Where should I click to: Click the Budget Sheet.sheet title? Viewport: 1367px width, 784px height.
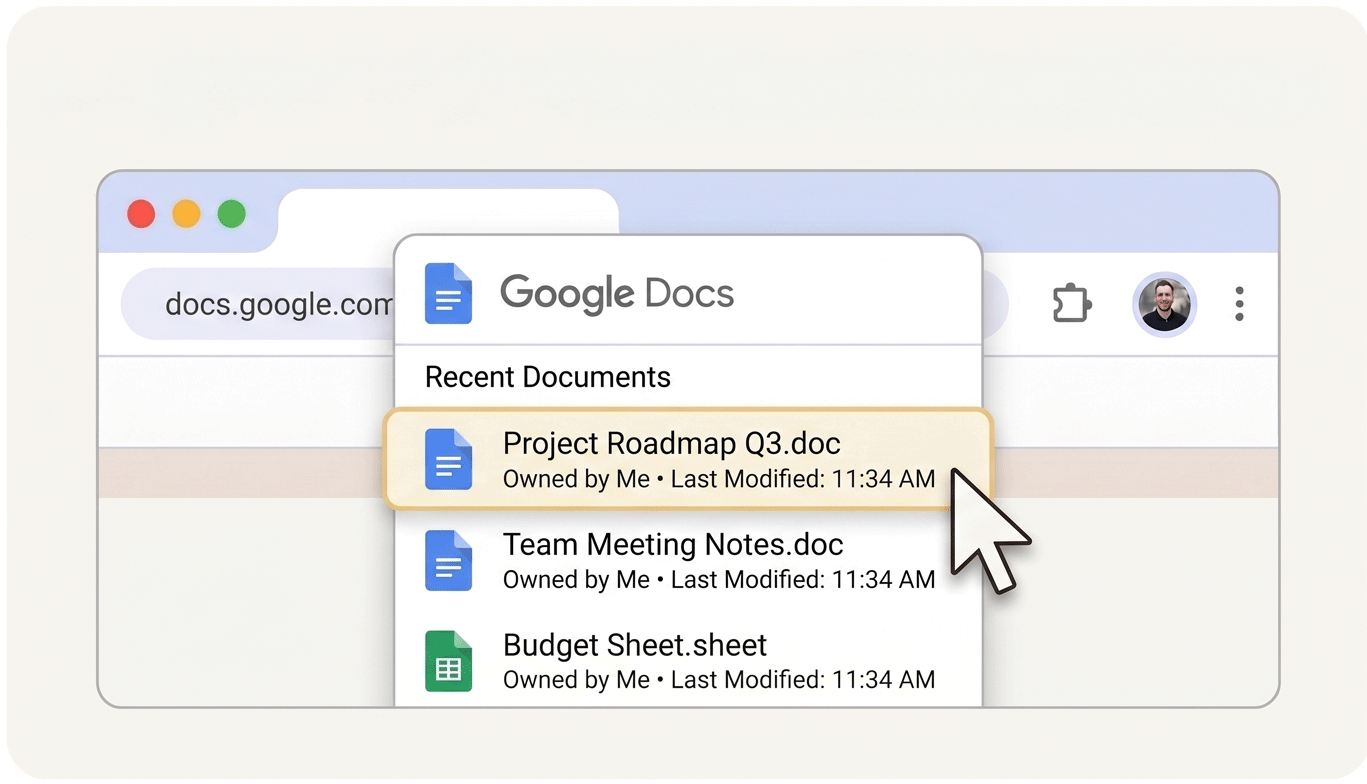[635, 645]
